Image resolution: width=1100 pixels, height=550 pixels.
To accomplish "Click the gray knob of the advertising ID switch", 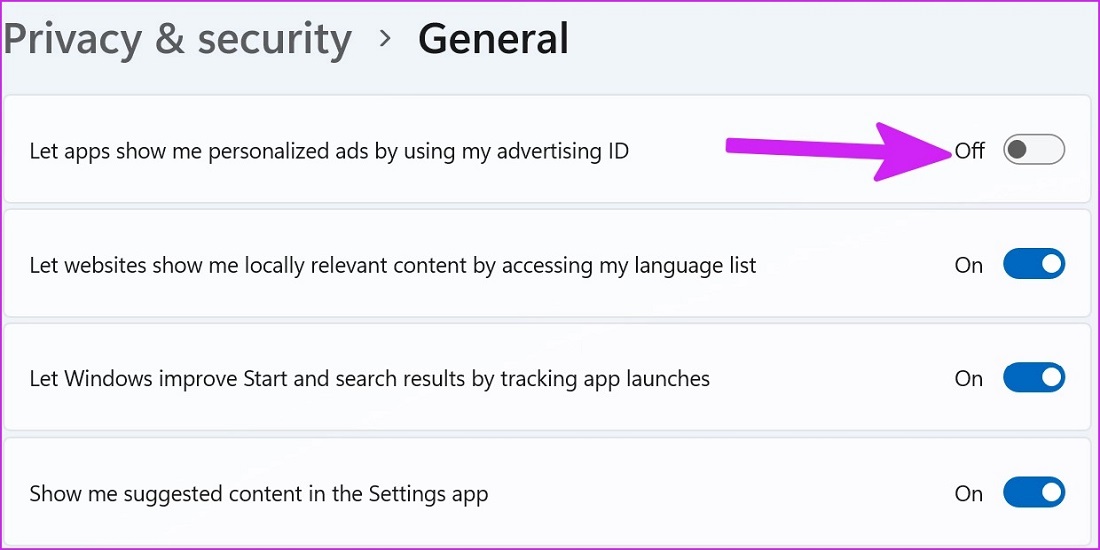I will tap(1018, 150).
